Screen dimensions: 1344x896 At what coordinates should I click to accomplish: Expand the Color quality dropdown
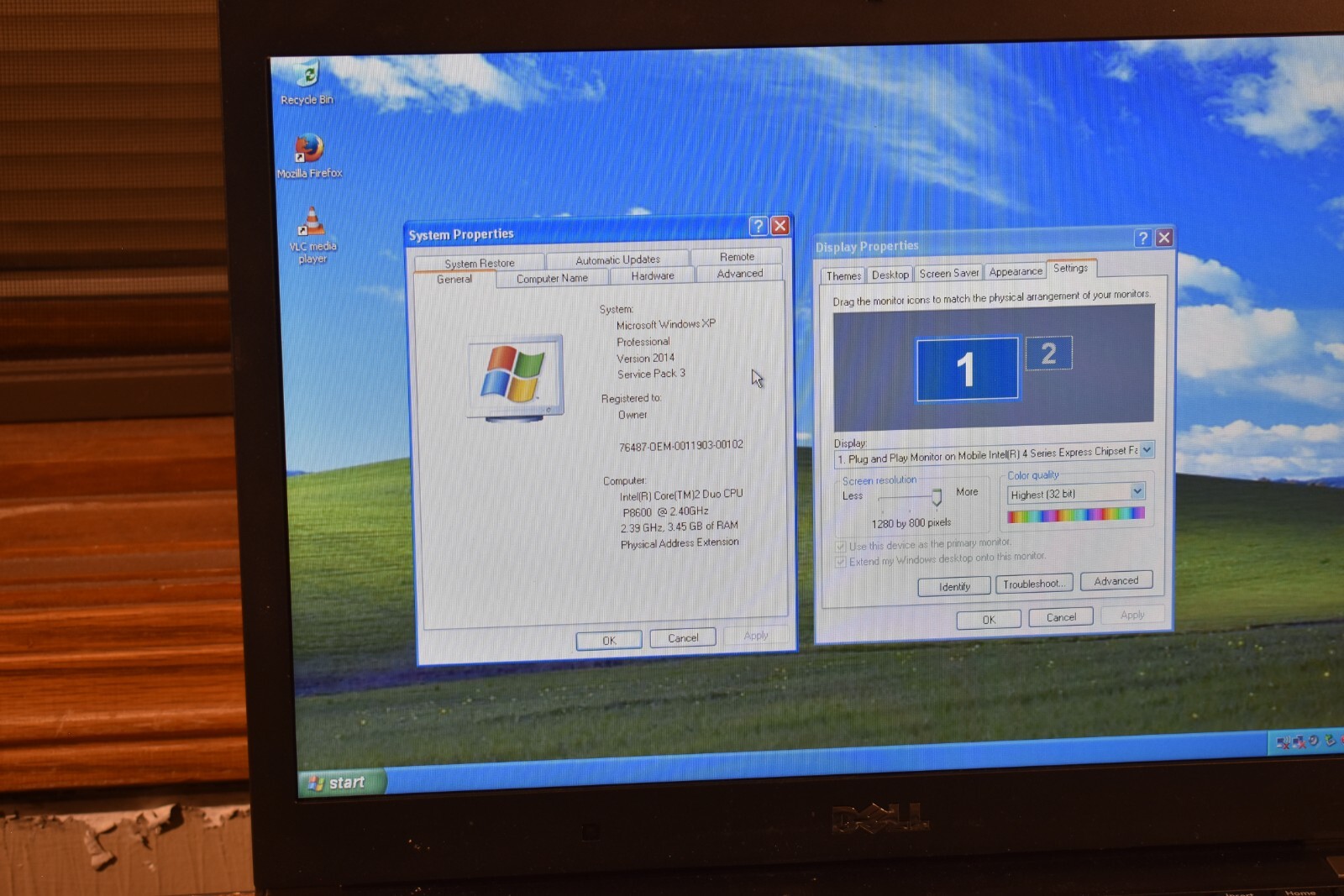point(1137,491)
